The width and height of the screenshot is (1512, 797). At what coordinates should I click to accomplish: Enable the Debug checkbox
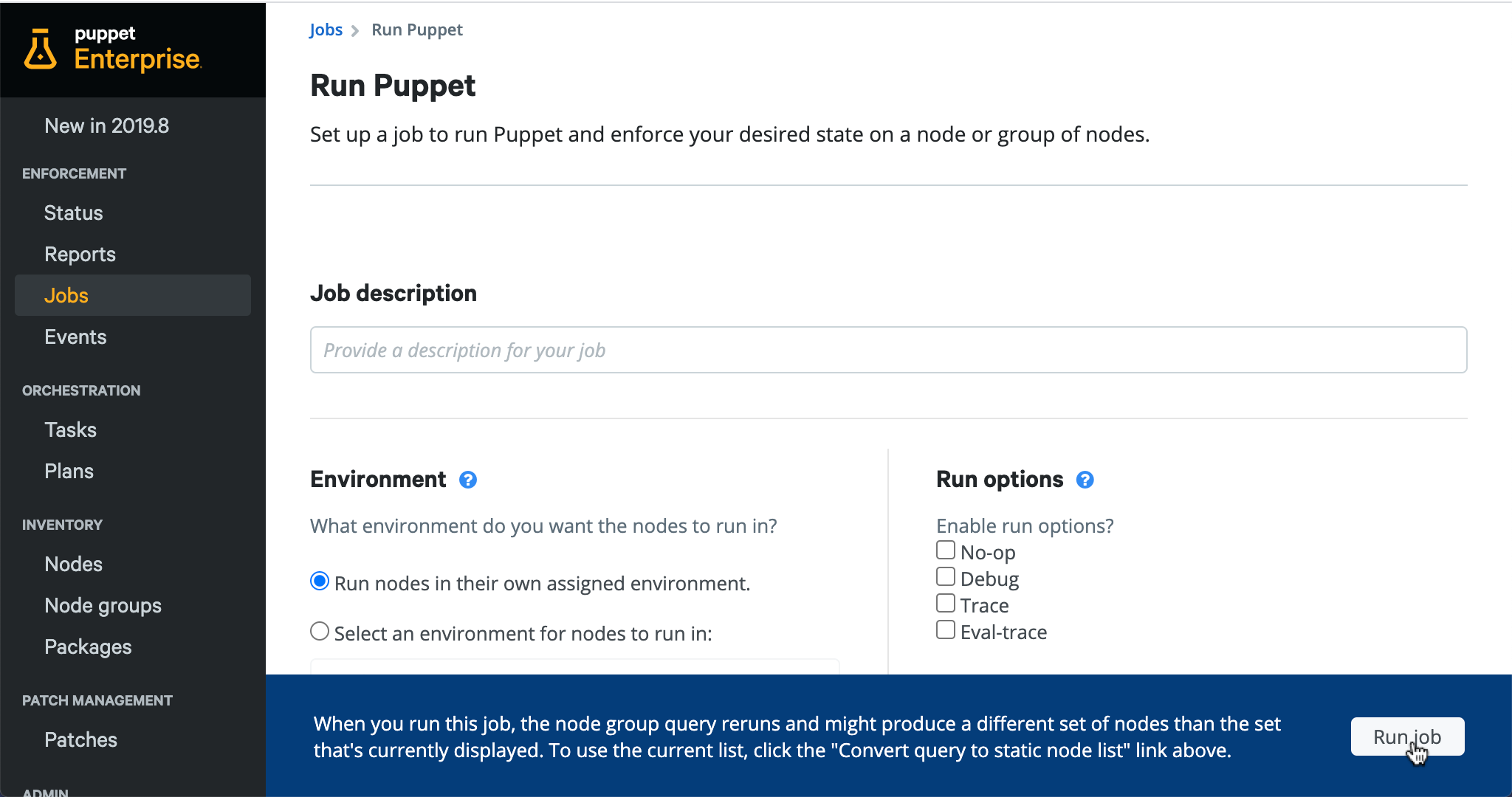pyautogui.click(x=946, y=576)
